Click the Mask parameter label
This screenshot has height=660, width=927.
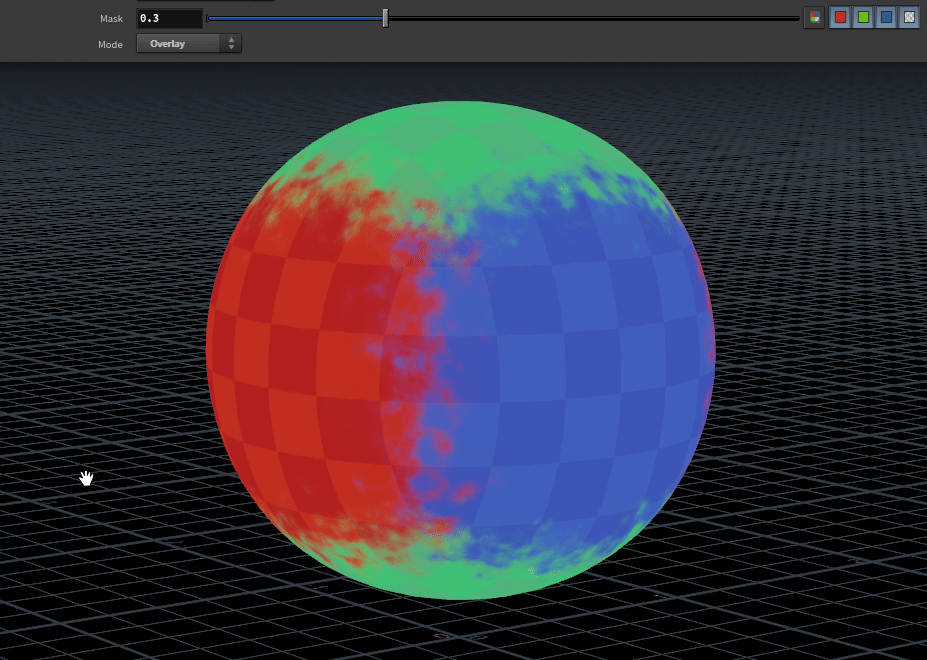[x=111, y=19]
